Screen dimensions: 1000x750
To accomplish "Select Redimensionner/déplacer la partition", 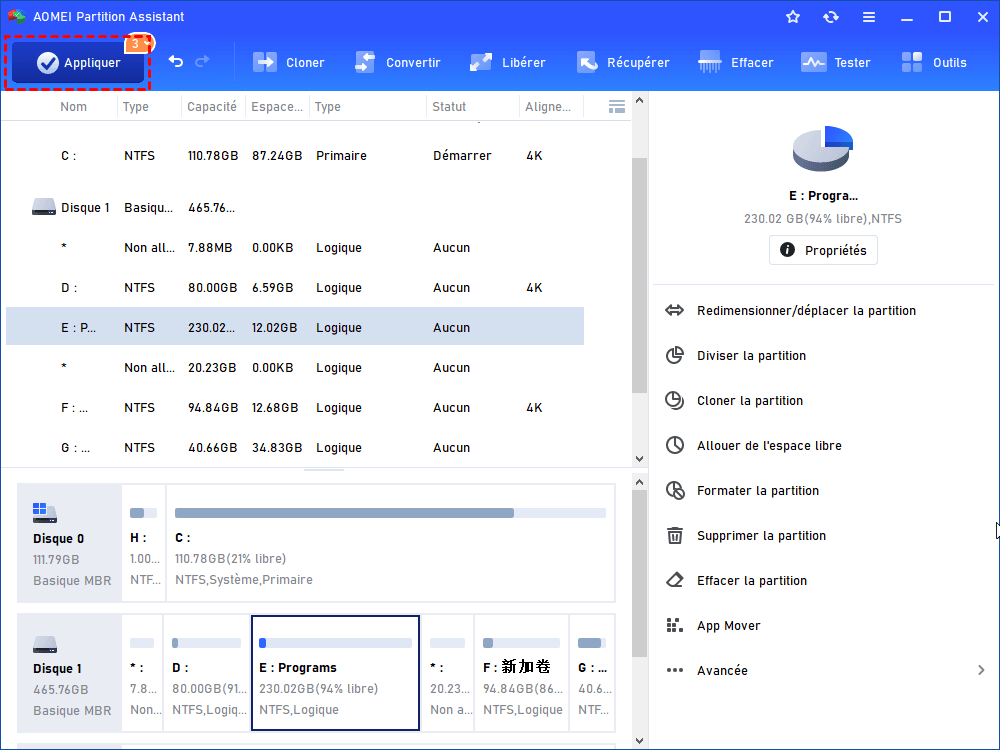I will coord(806,311).
